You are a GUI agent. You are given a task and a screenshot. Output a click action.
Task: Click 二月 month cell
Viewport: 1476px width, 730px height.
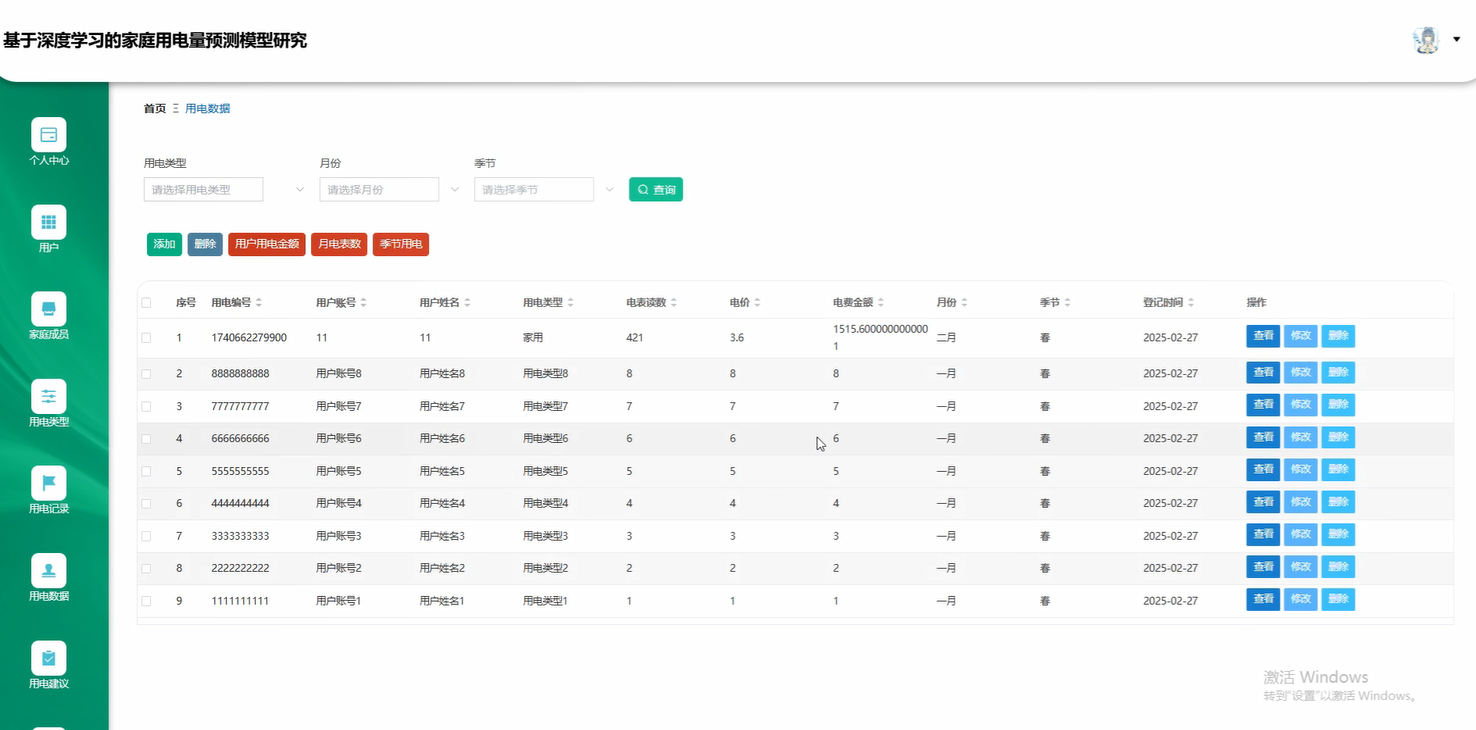[x=946, y=338]
